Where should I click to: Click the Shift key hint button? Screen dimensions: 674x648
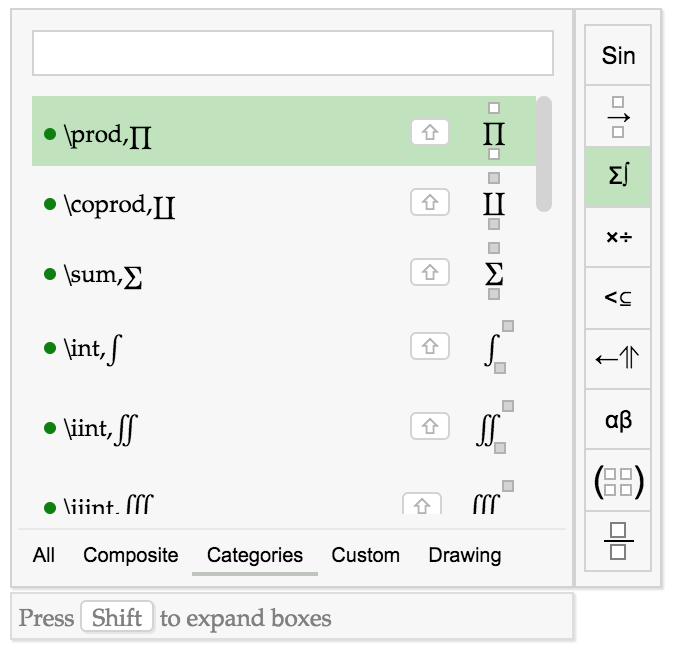117,617
